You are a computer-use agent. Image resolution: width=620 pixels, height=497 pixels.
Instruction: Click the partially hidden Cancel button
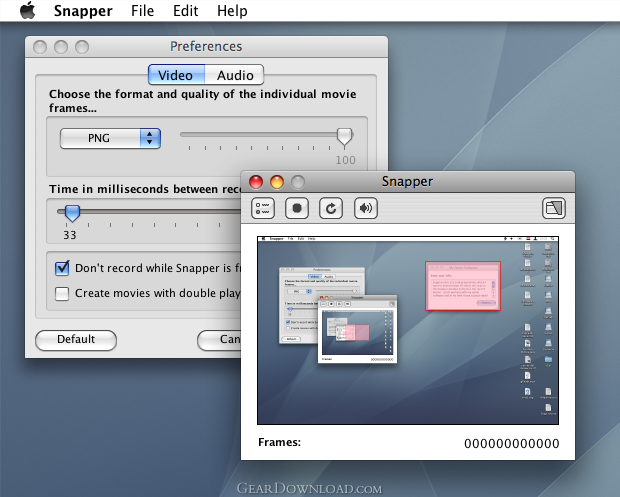point(219,340)
